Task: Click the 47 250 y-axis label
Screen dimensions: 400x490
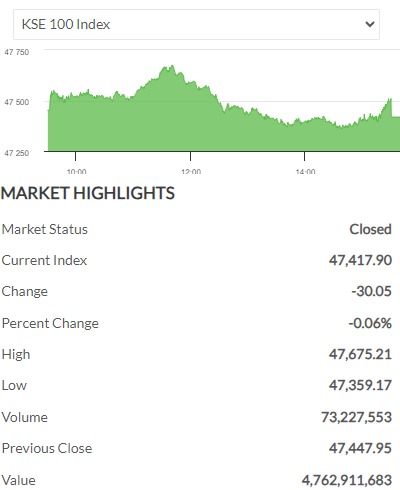Action: [x=17, y=153]
